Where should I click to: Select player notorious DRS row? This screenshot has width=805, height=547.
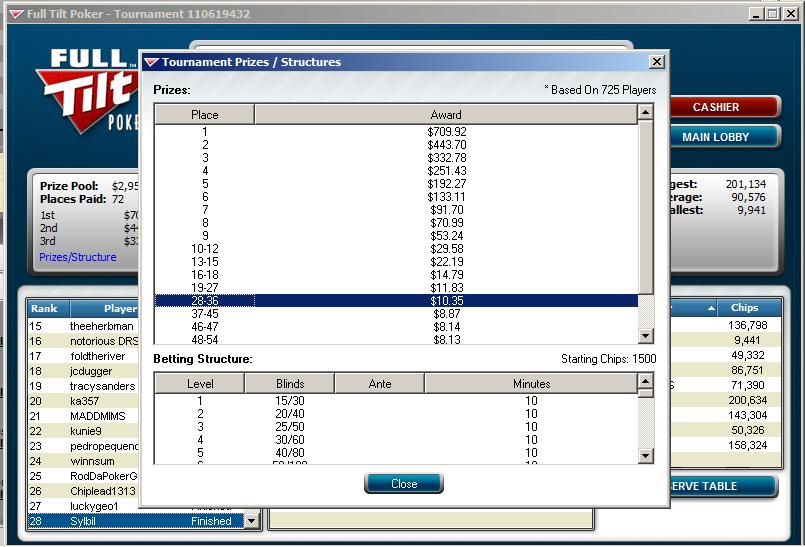click(x=84, y=341)
